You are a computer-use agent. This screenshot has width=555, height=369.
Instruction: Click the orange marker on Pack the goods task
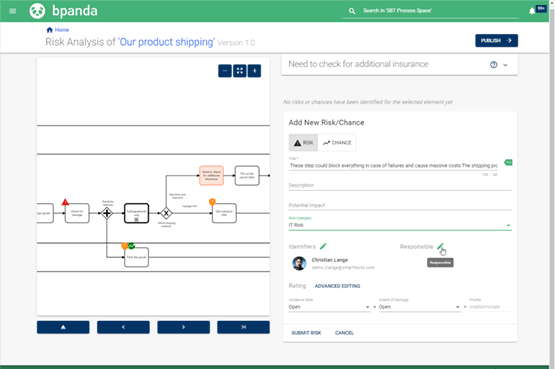pyautogui.click(x=125, y=246)
